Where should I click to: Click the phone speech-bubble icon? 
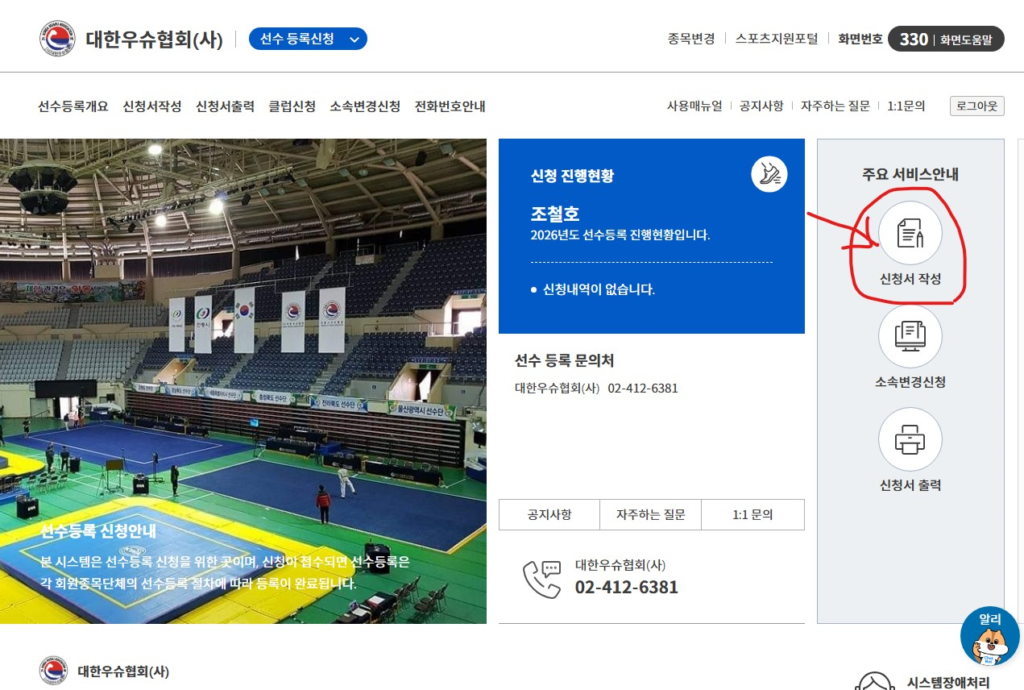click(541, 579)
